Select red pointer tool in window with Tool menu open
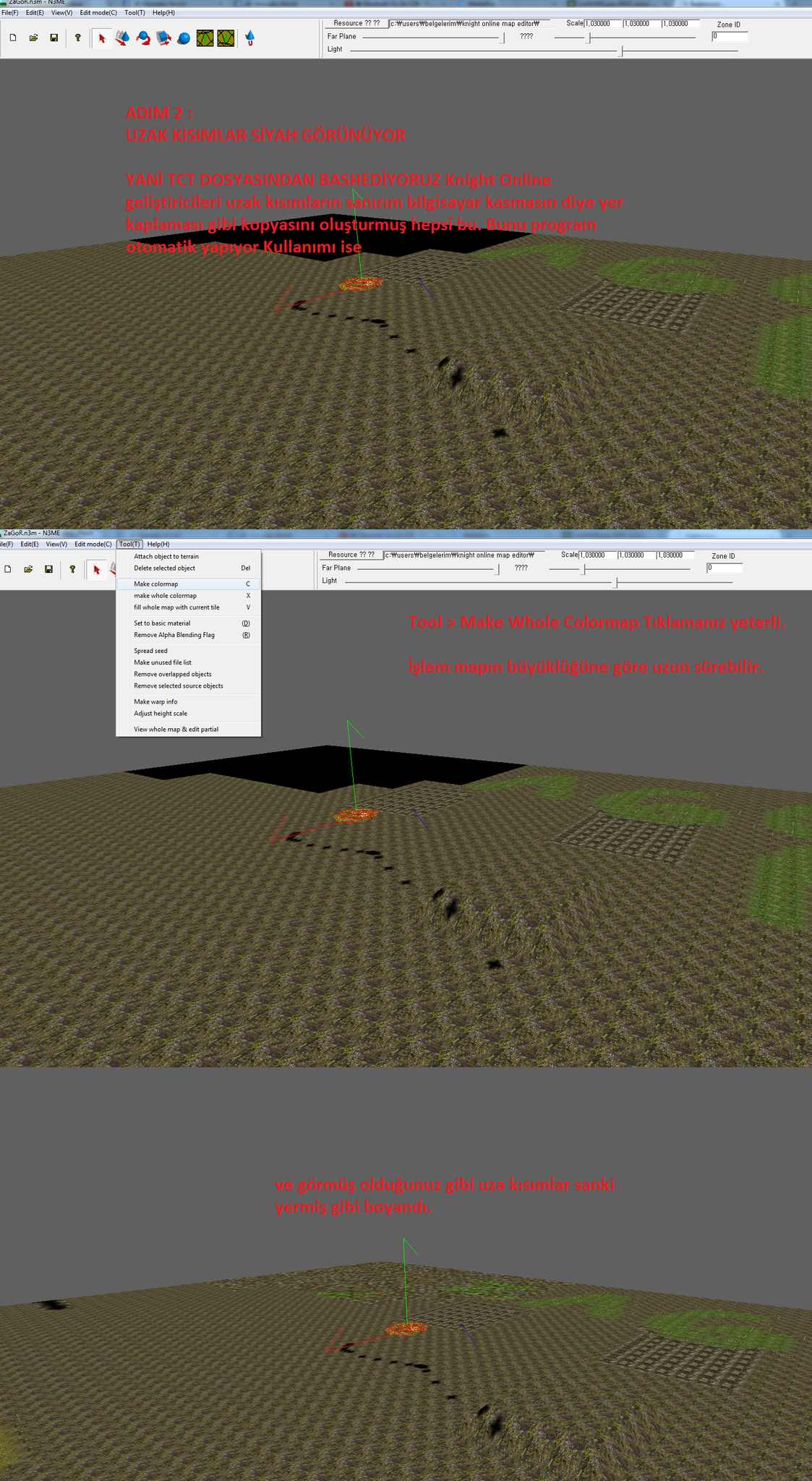The height and width of the screenshot is (1481, 812). [97, 569]
